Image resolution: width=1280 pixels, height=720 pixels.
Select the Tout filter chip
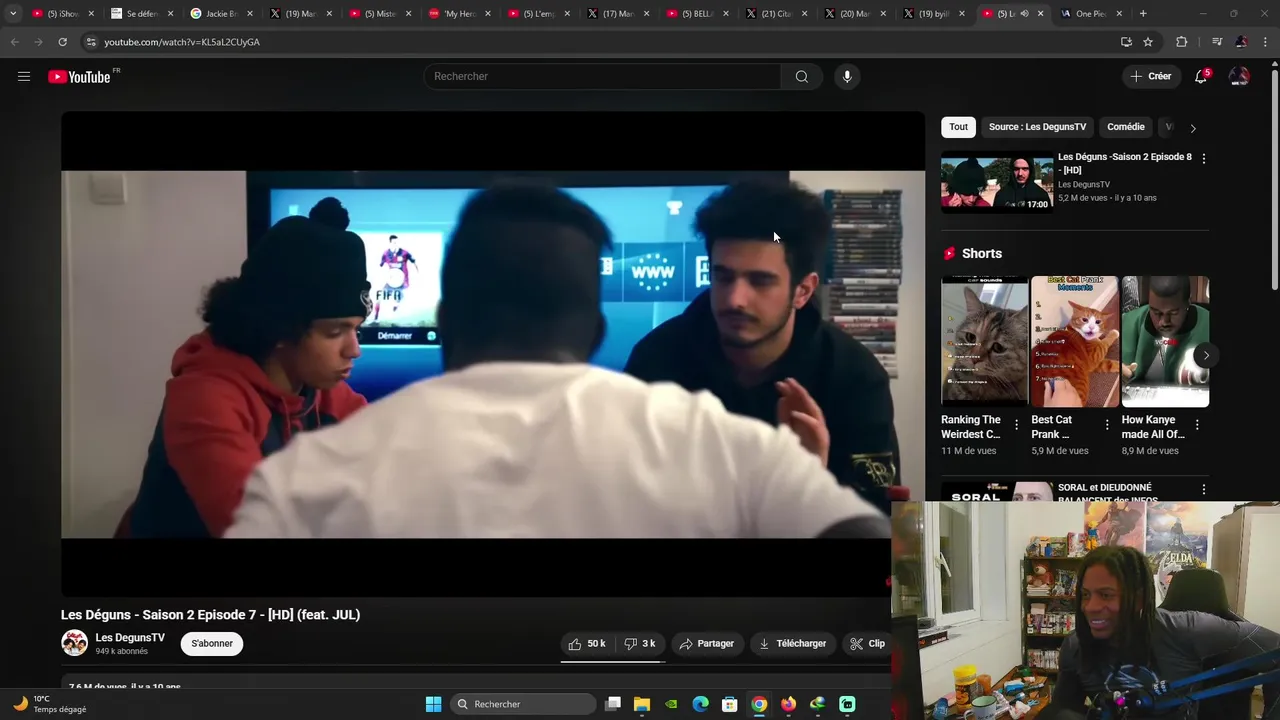tap(958, 127)
